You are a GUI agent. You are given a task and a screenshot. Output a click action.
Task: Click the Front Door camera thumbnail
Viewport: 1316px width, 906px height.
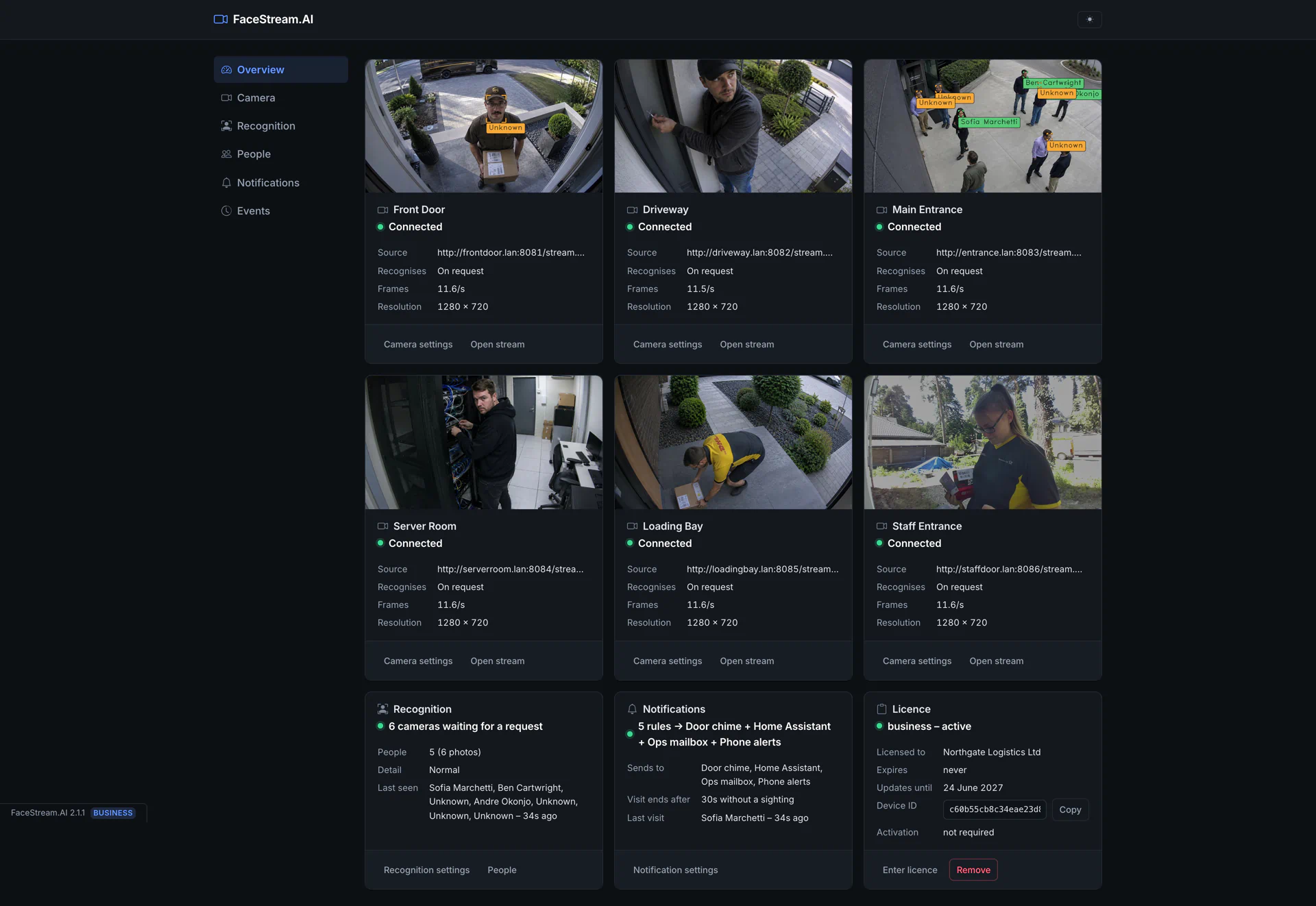(484, 126)
